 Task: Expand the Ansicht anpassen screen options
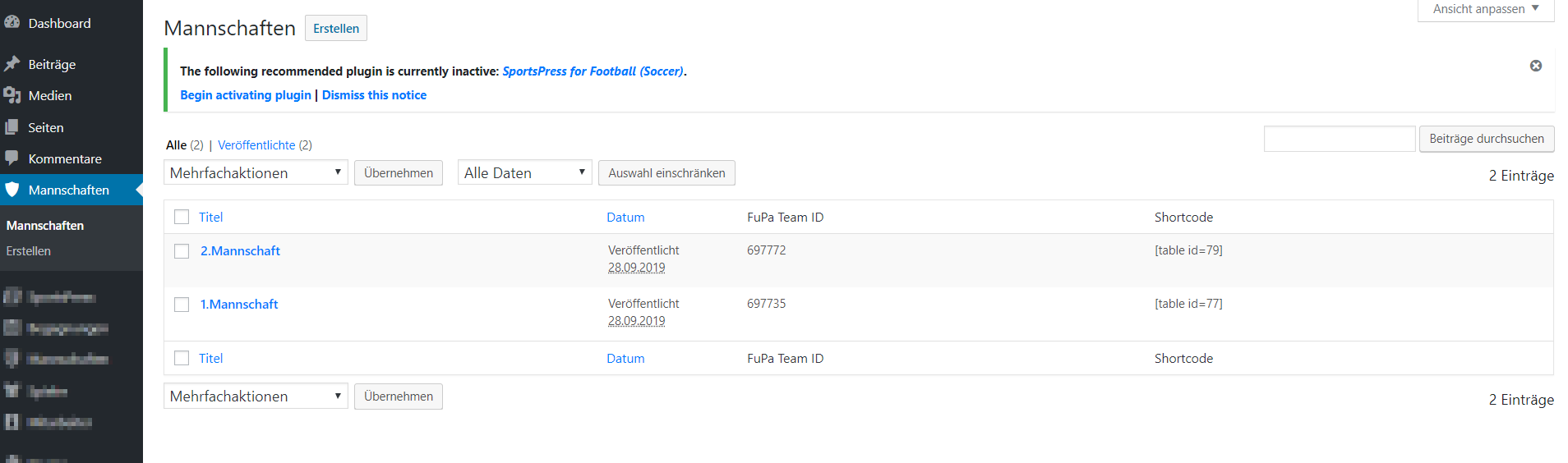(x=1486, y=9)
